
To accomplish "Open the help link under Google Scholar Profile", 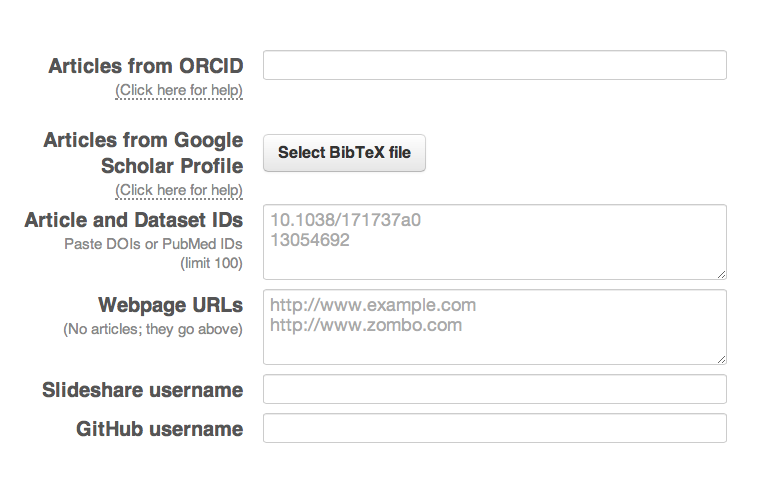I will [179, 190].
